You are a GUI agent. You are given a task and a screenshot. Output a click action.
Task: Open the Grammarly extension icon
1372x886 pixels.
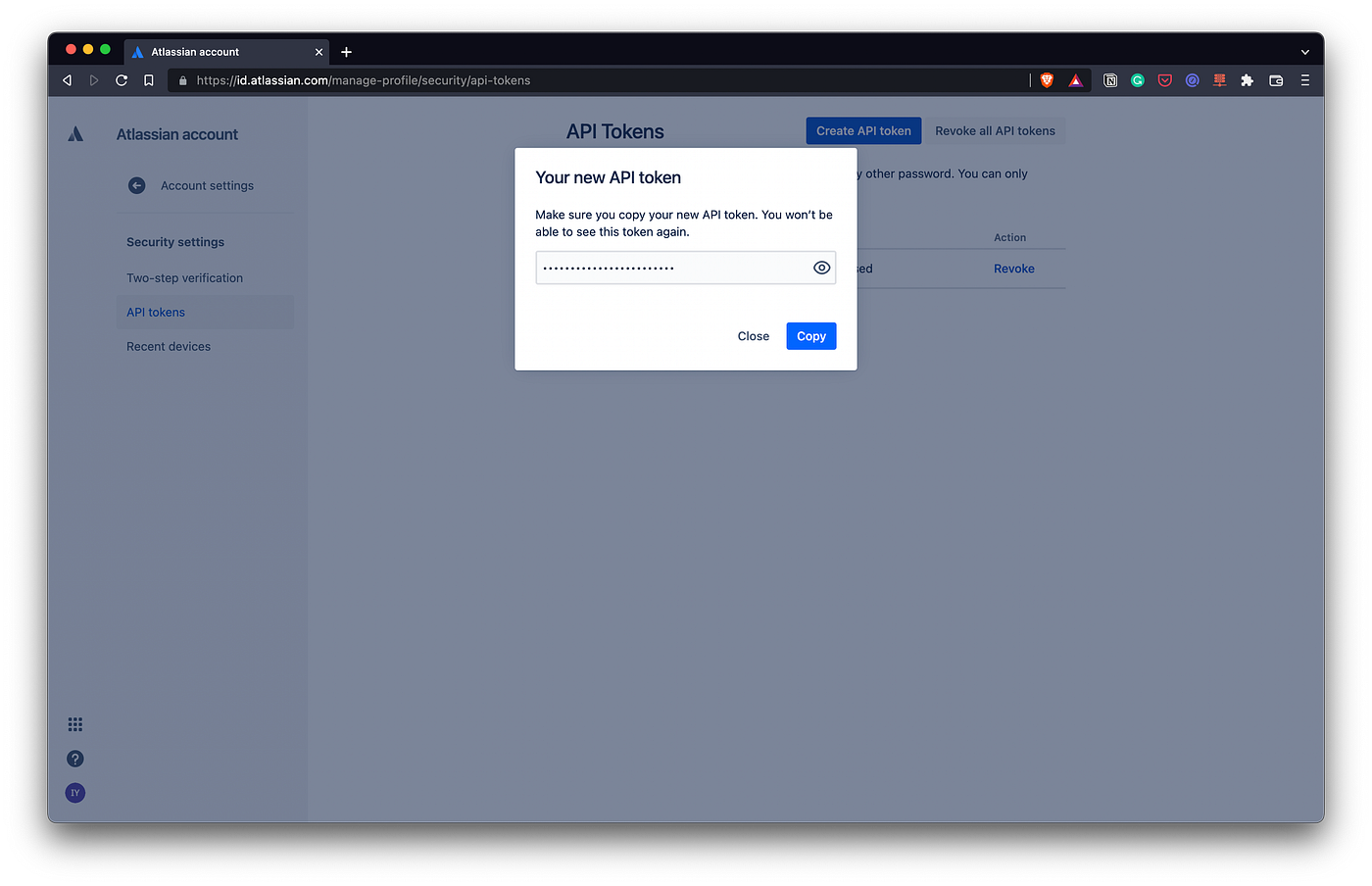click(x=1137, y=80)
